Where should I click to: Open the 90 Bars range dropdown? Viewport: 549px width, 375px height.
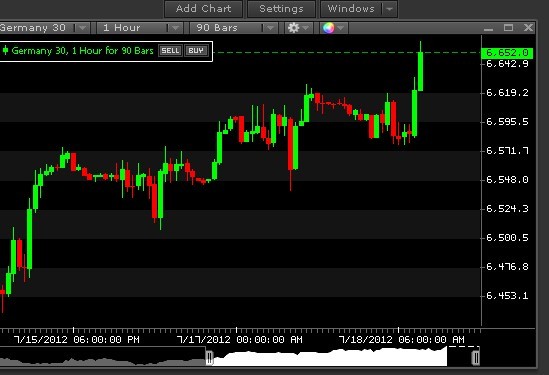tap(234, 28)
